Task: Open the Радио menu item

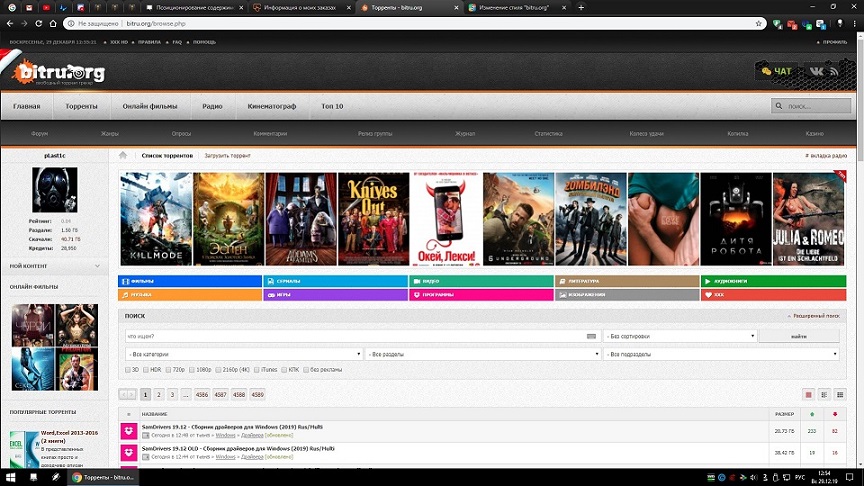Action: (212, 106)
